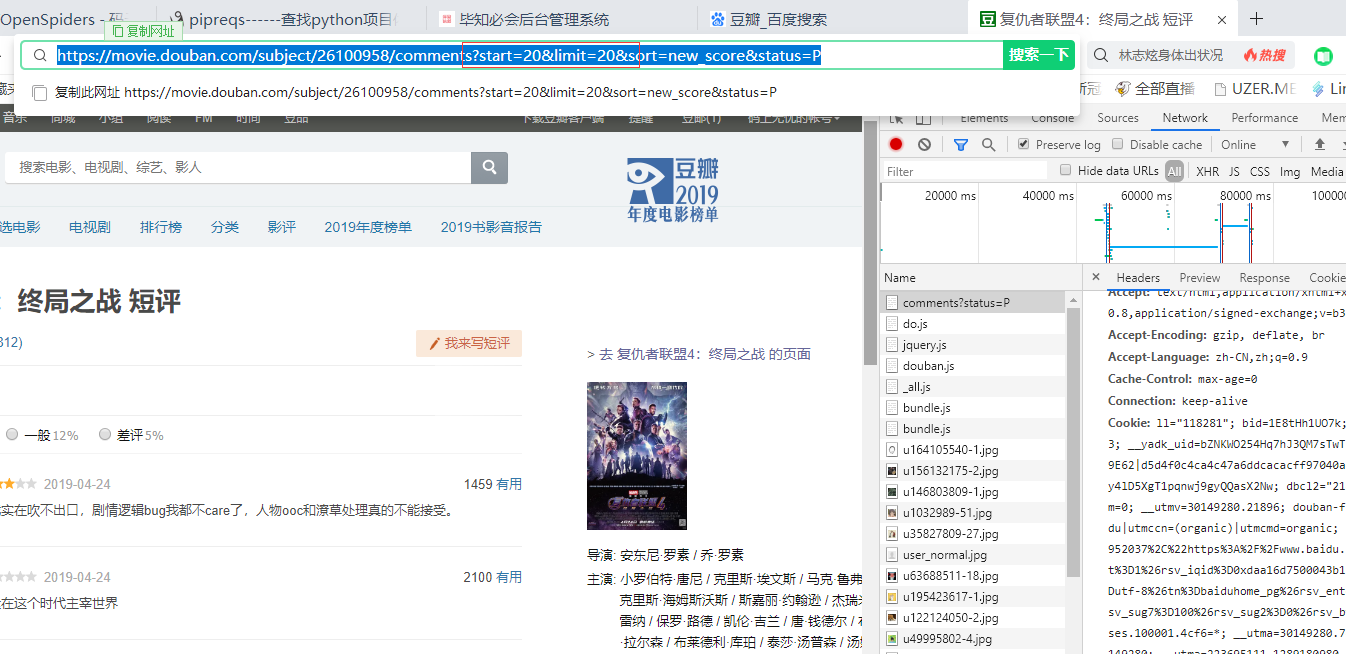Click the Douban search magnifier button

(x=489, y=167)
